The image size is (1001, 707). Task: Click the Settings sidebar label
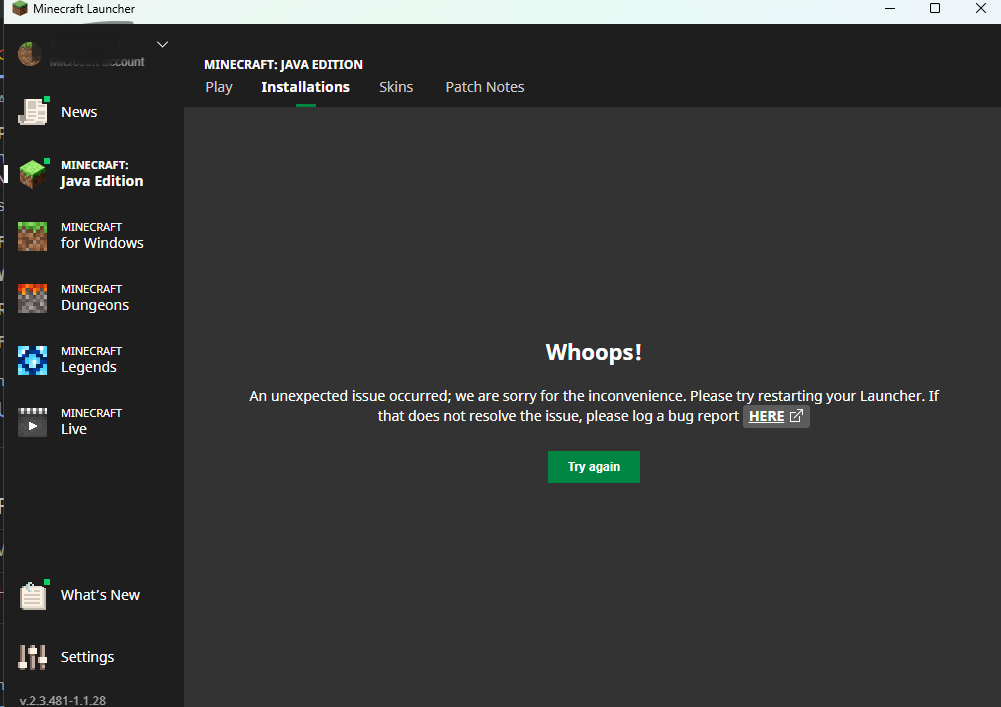[87, 657]
